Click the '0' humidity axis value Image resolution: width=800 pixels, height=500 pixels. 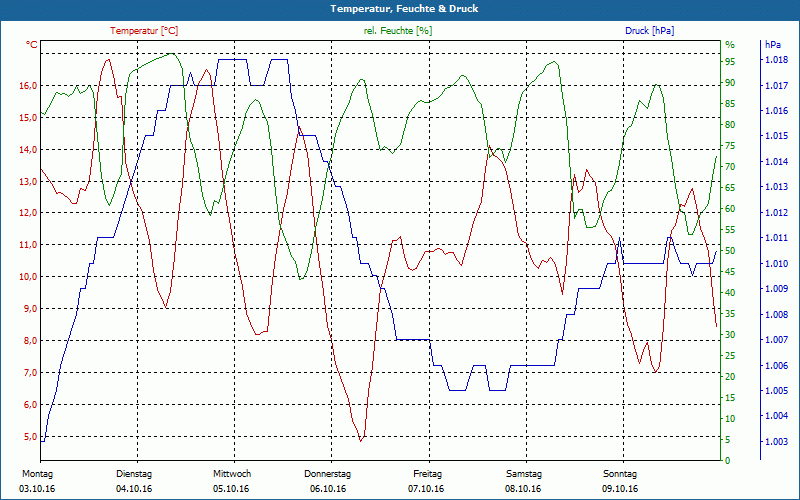point(728,460)
